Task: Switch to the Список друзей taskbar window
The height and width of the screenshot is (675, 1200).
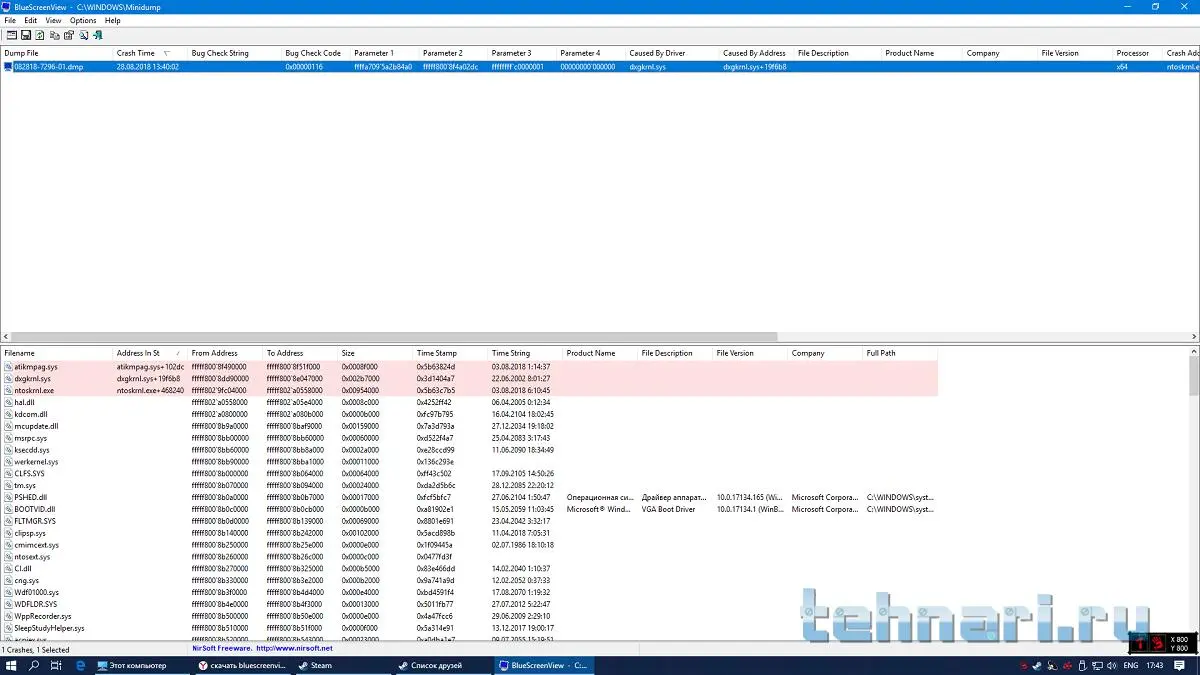Action: tap(443, 665)
